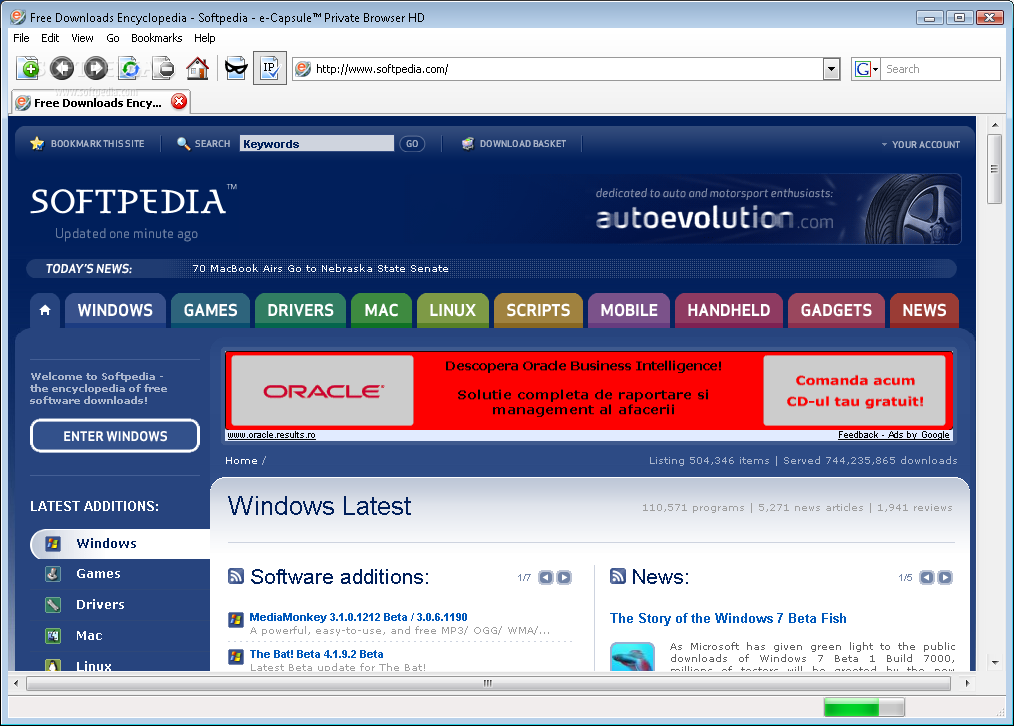
Task: Go to previous Software additions page
Action: click(546, 577)
